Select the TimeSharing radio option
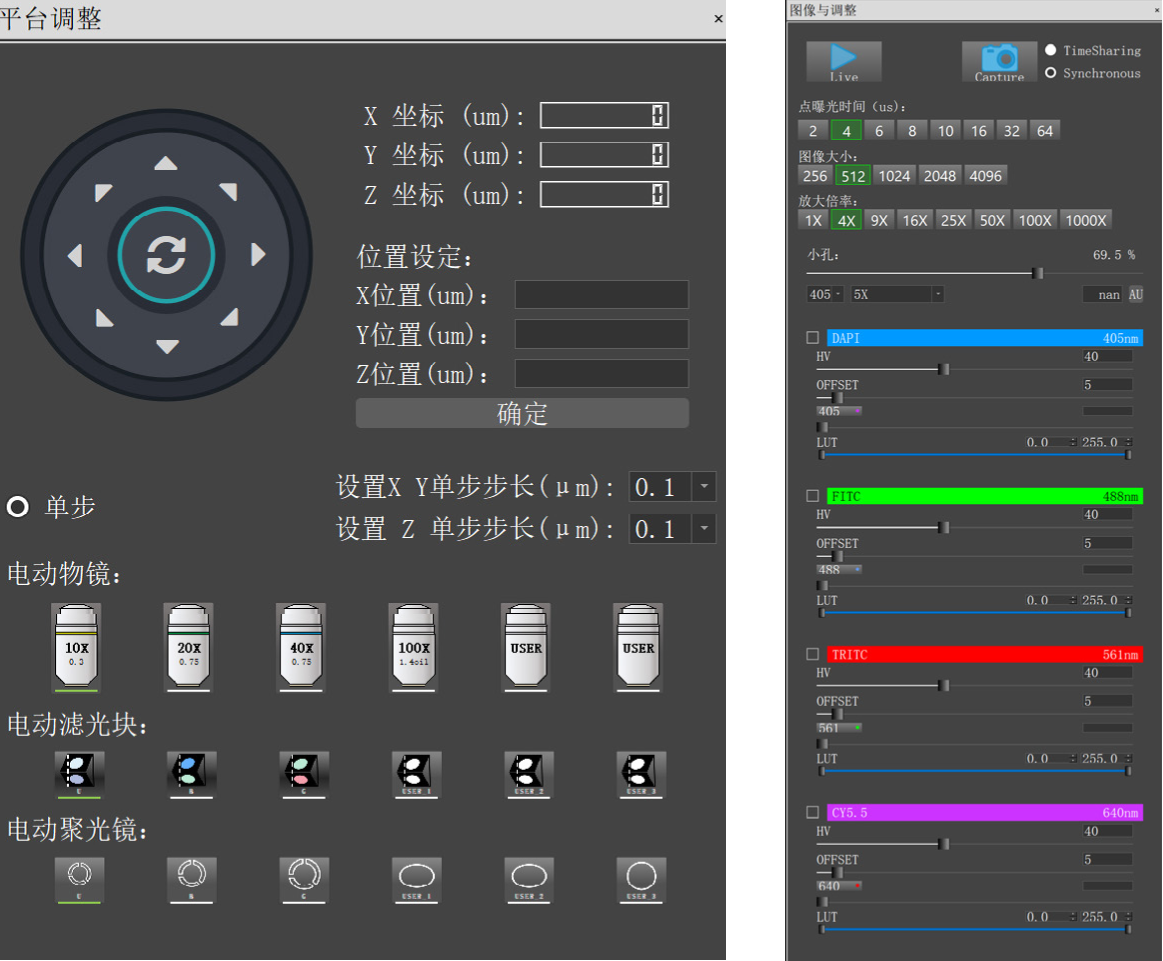 (x=1050, y=50)
